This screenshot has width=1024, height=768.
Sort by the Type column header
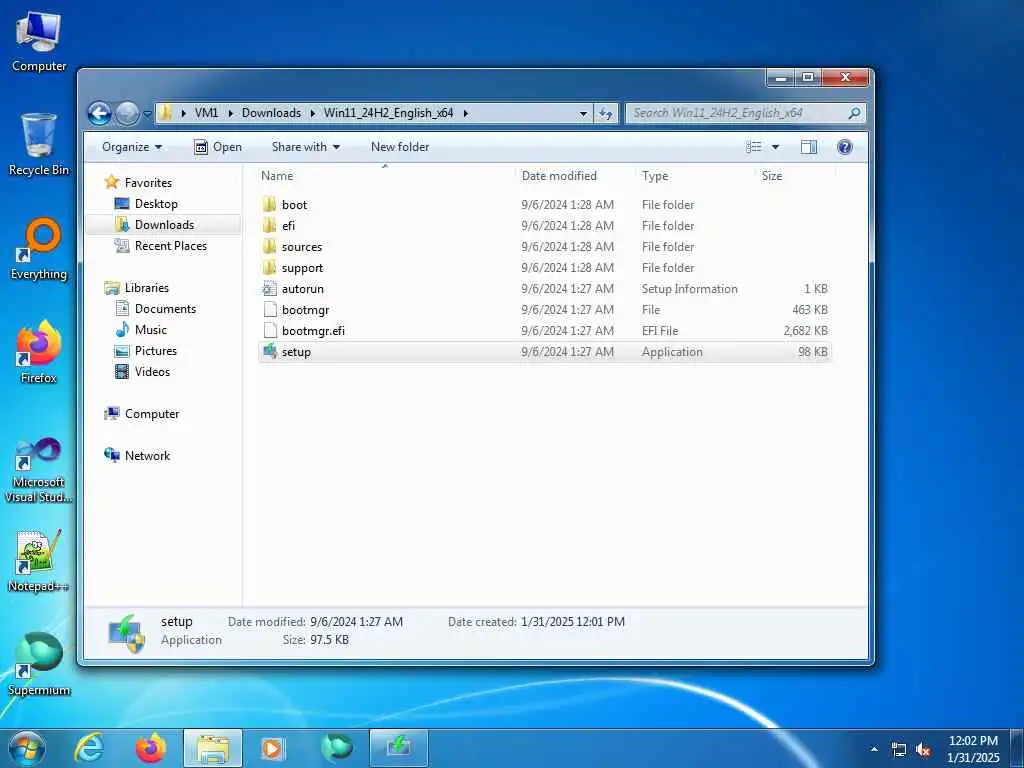point(695,176)
